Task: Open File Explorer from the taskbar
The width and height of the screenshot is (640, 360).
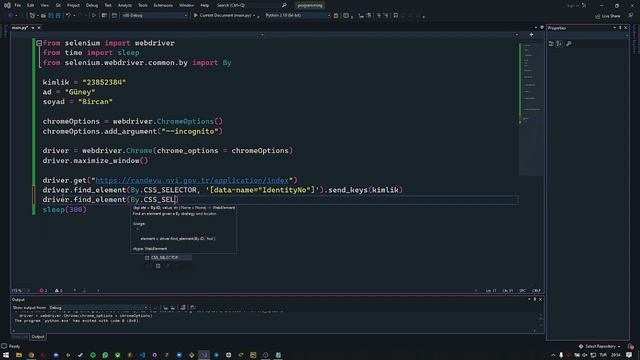Action: [x=19, y=355]
